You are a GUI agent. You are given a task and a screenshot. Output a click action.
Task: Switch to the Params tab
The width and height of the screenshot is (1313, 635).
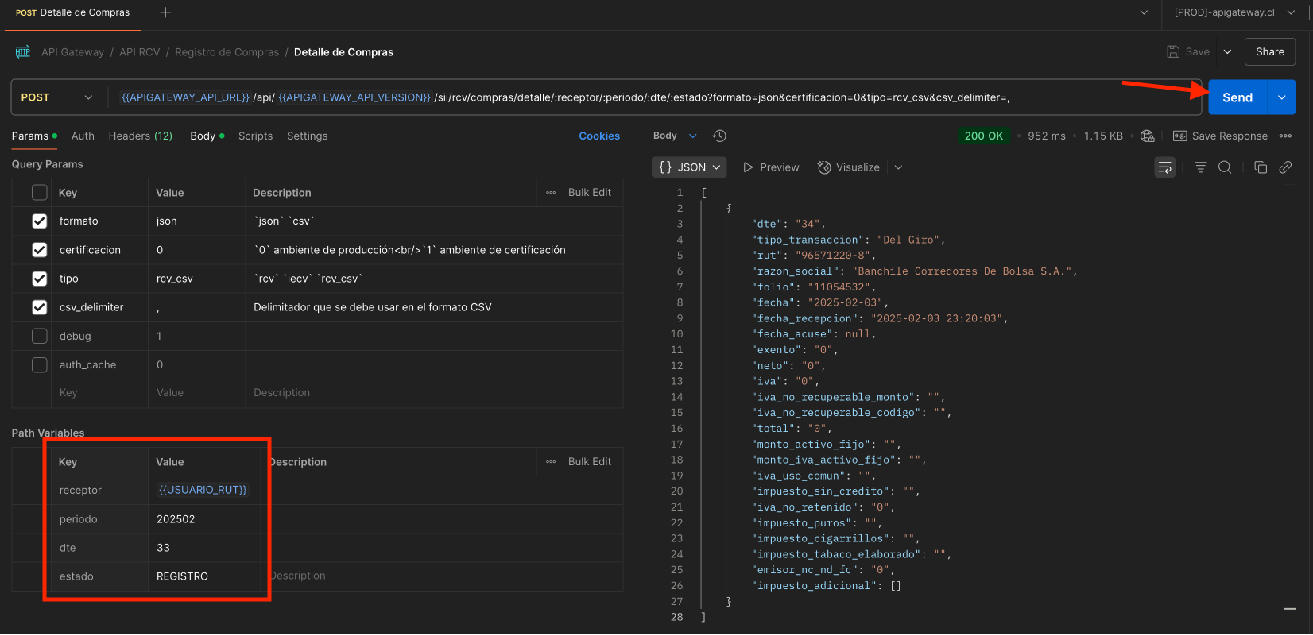33,136
